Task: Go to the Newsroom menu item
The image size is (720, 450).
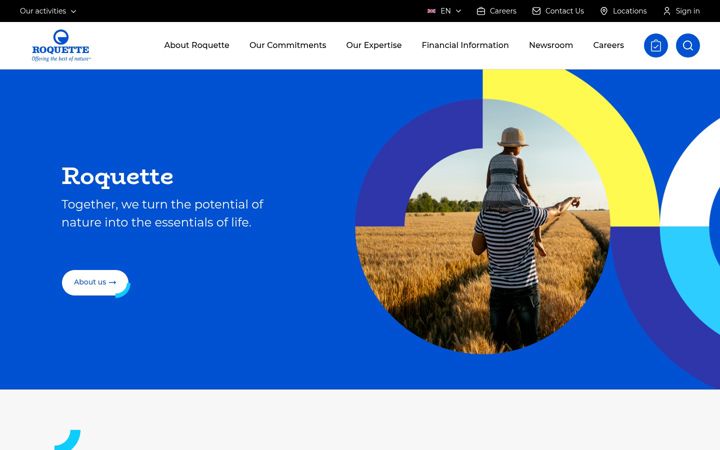Action: (551, 45)
